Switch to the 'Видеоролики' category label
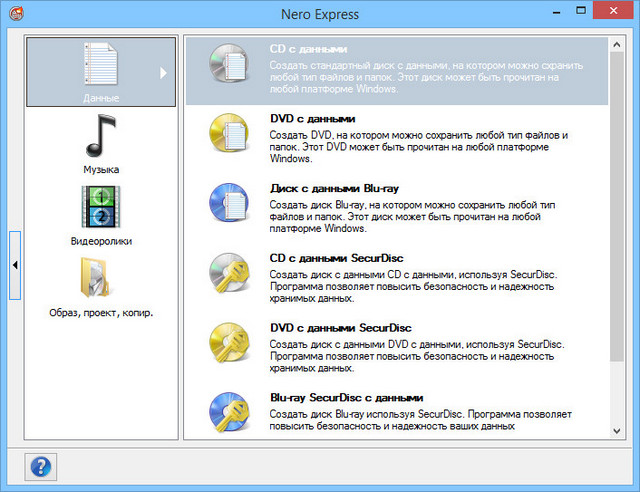This screenshot has height=492, width=640. (101, 241)
